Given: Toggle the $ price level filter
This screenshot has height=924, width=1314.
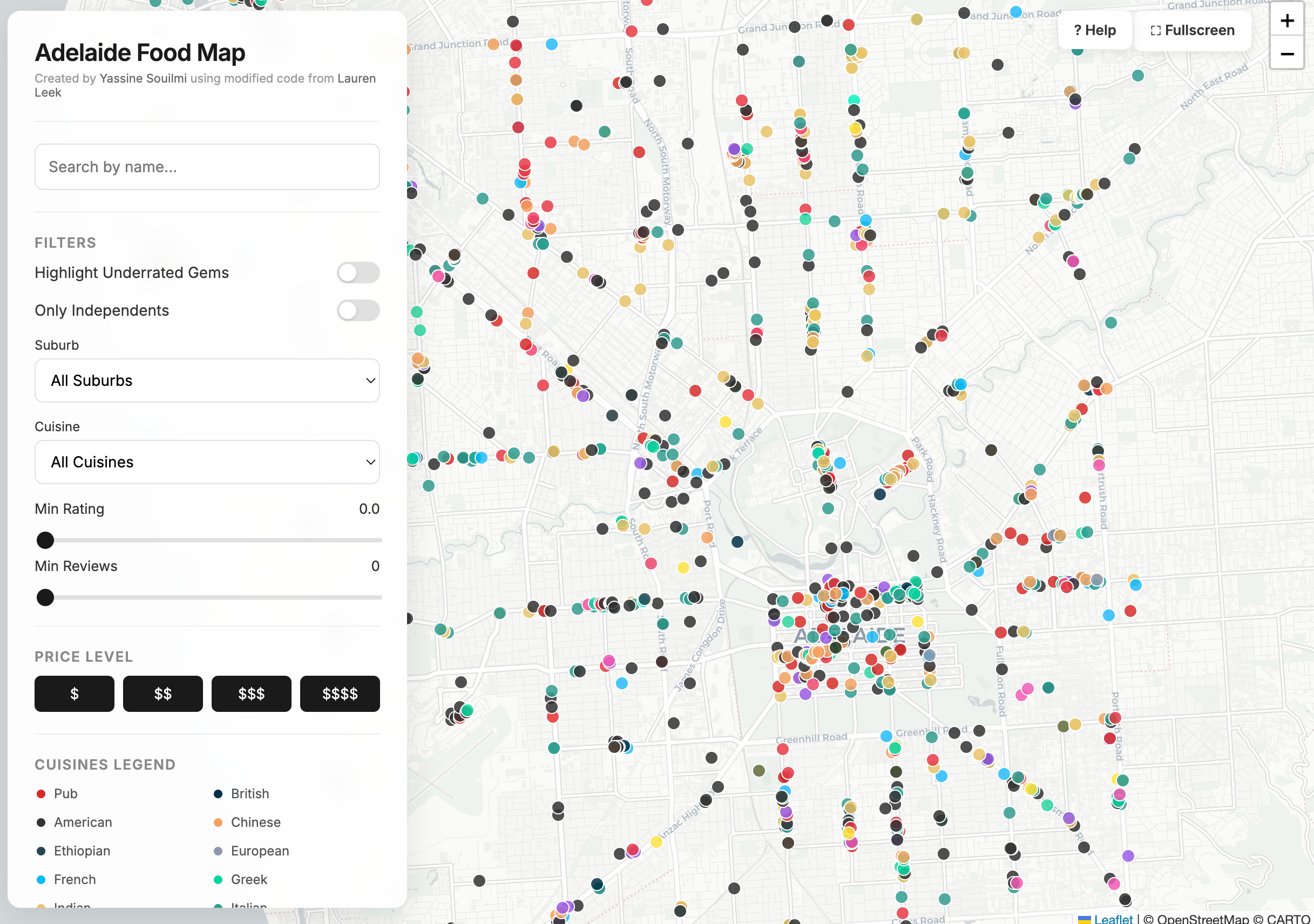Looking at the screenshot, I should pyautogui.click(x=74, y=694).
